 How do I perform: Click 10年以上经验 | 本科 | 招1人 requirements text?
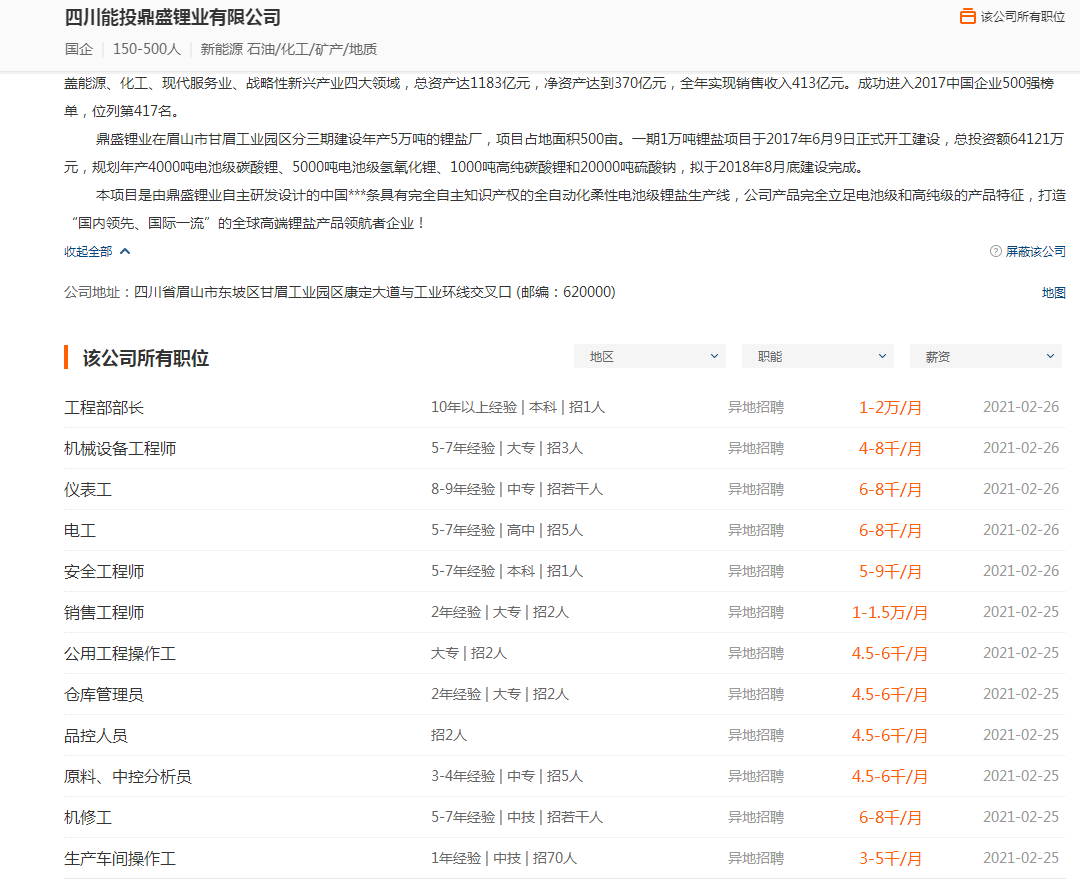tap(518, 407)
